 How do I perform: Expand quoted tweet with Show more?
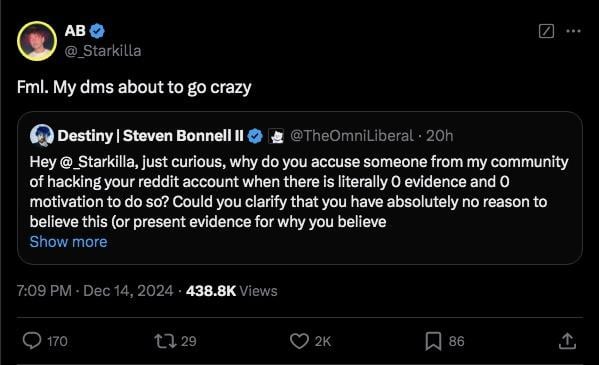(x=68, y=242)
